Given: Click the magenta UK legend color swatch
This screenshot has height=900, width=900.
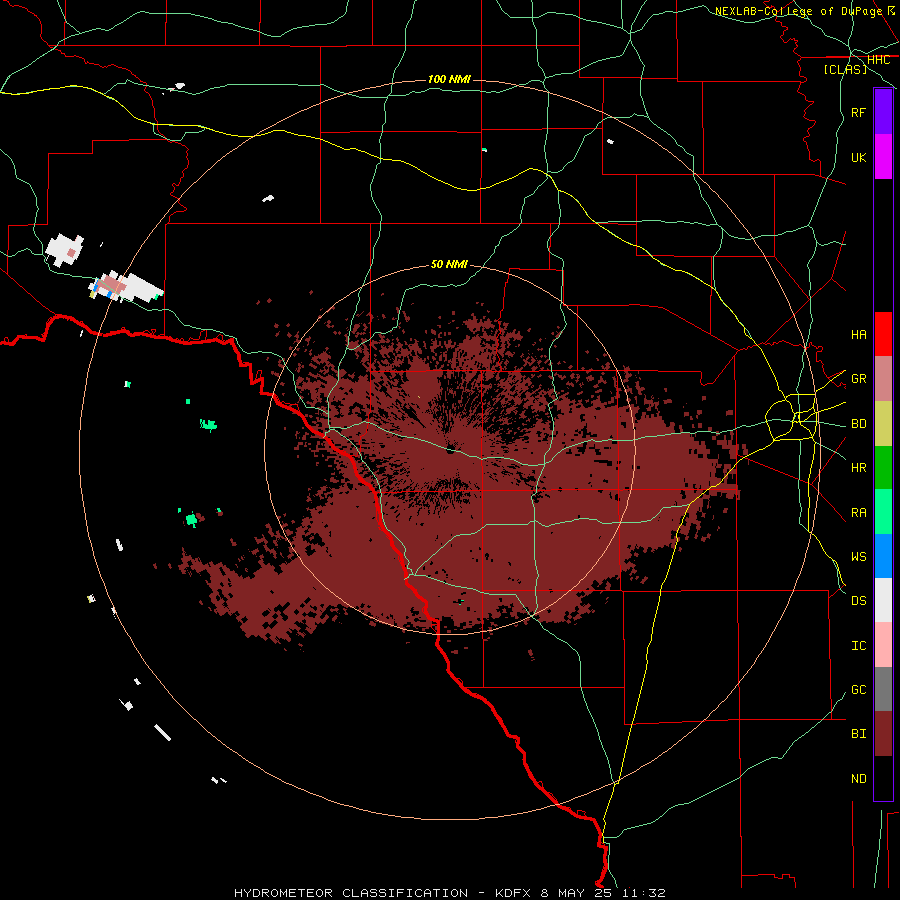Looking at the screenshot, I should (883, 157).
